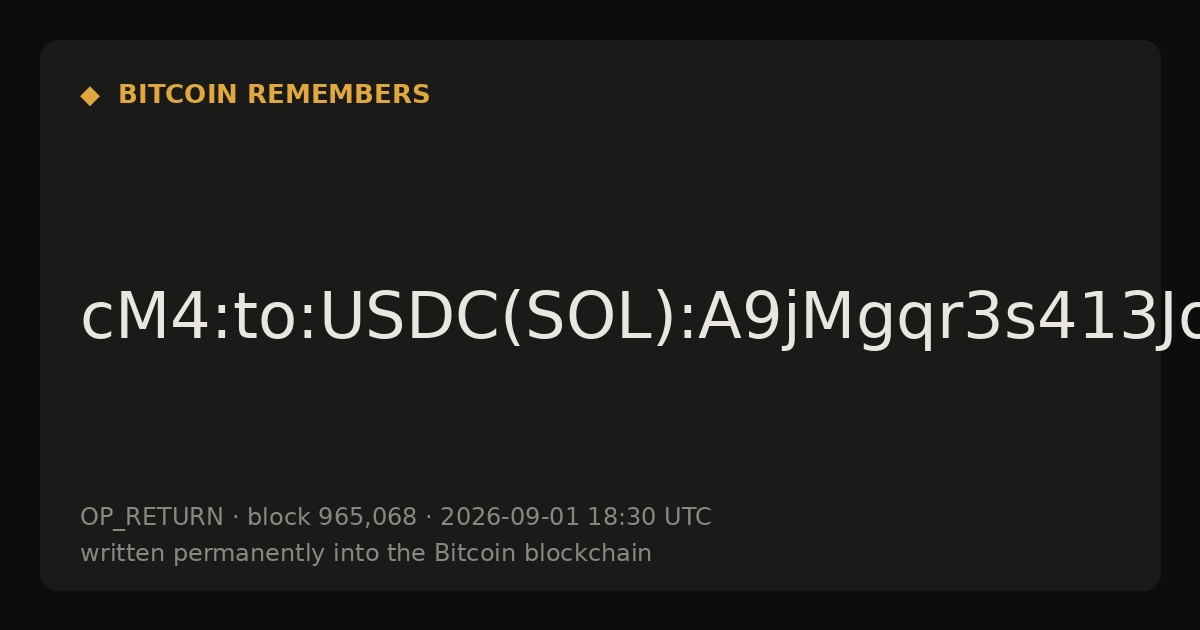Click the dot separator before the date
1200x630 pixels.
tap(428, 518)
